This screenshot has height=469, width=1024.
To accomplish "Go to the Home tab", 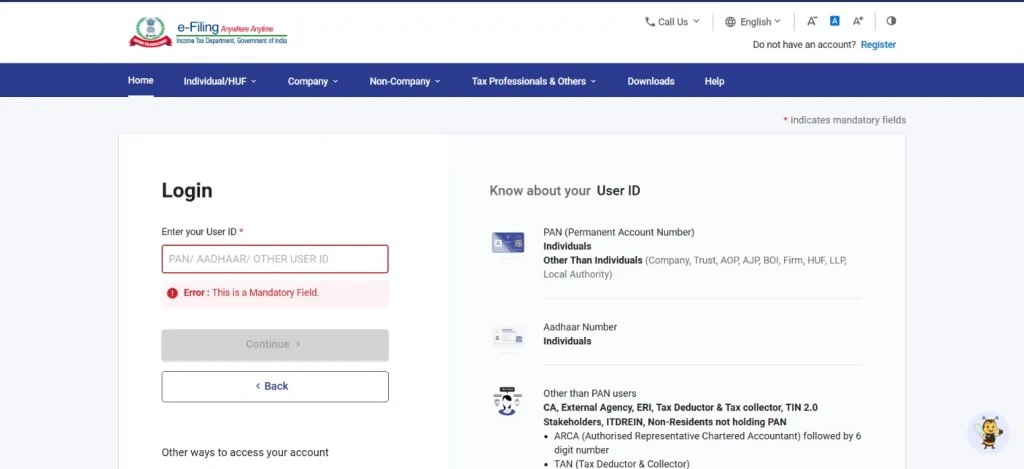I will [x=140, y=80].
